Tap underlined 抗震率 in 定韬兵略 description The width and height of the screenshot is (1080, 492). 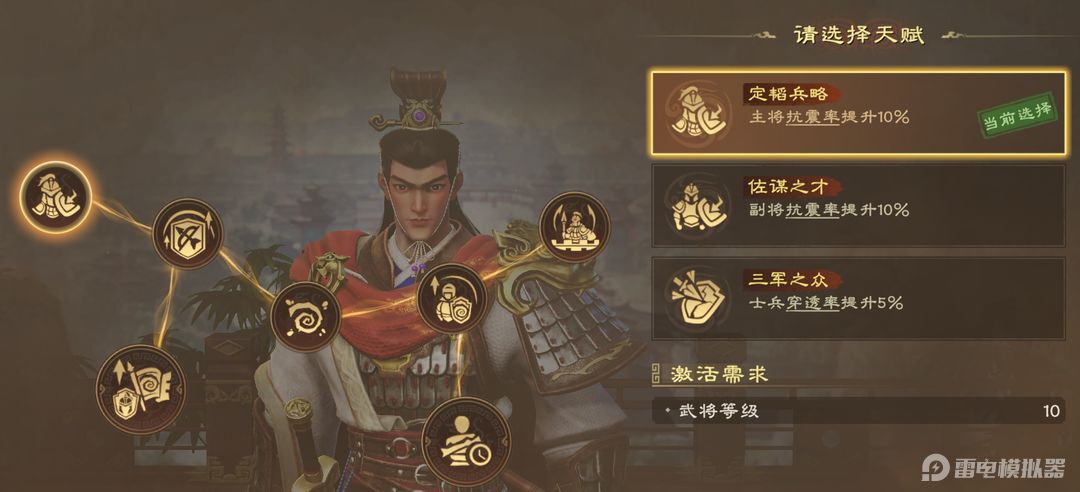(x=813, y=117)
